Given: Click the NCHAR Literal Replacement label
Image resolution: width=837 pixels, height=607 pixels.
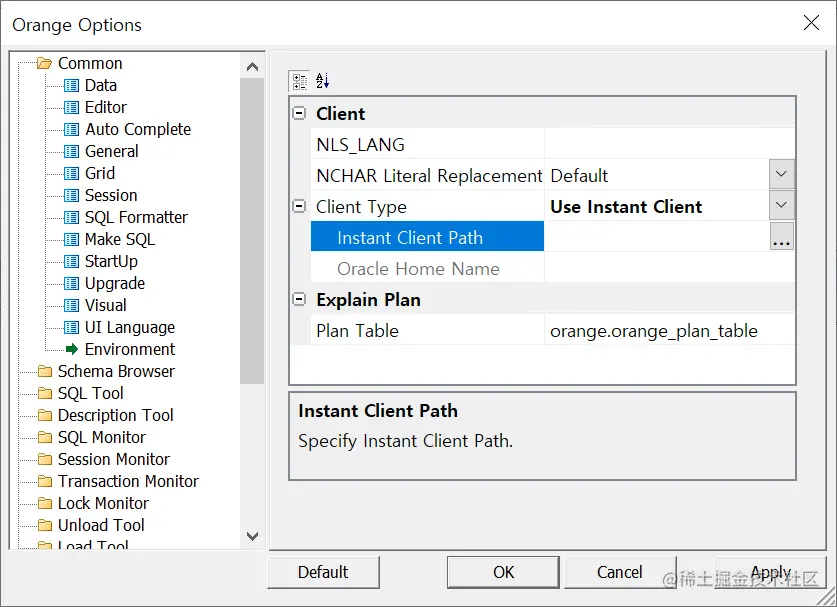Looking at the screenshot, I should [429, 176].
